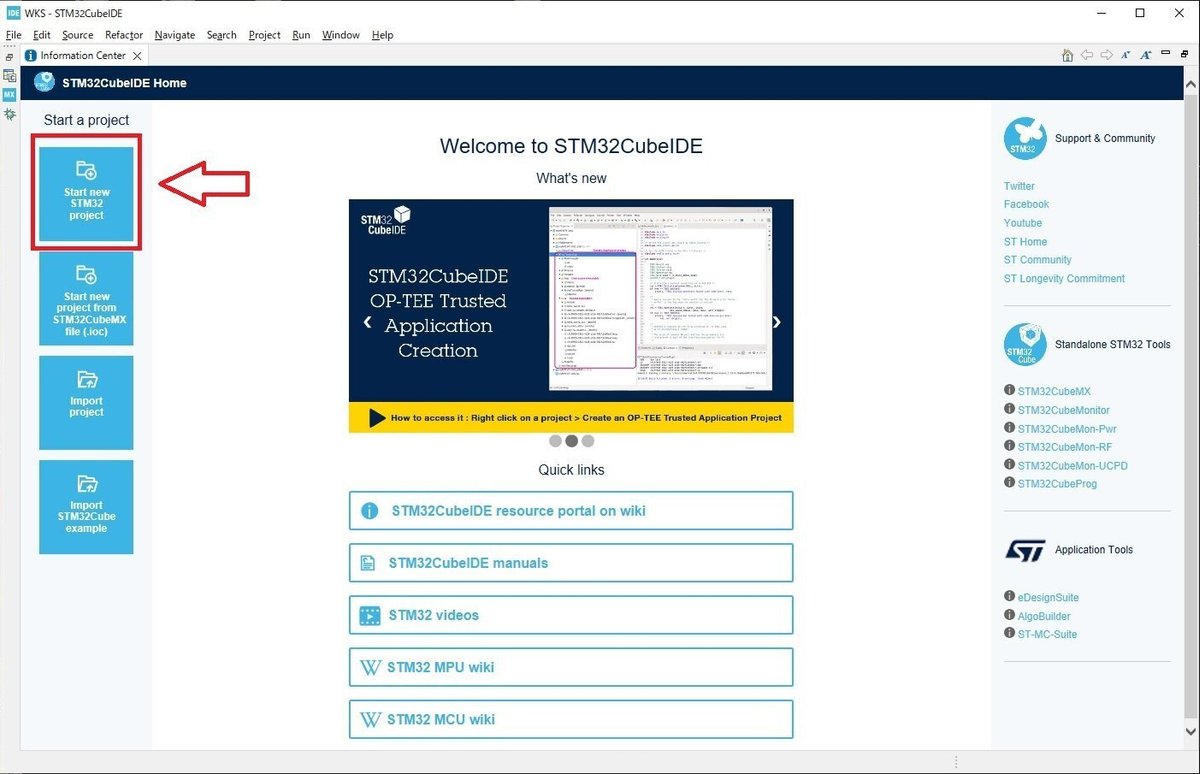Open the AlgoBuilder link
The width and height of the screenshot is (1200, 774).
[1044, 616]
